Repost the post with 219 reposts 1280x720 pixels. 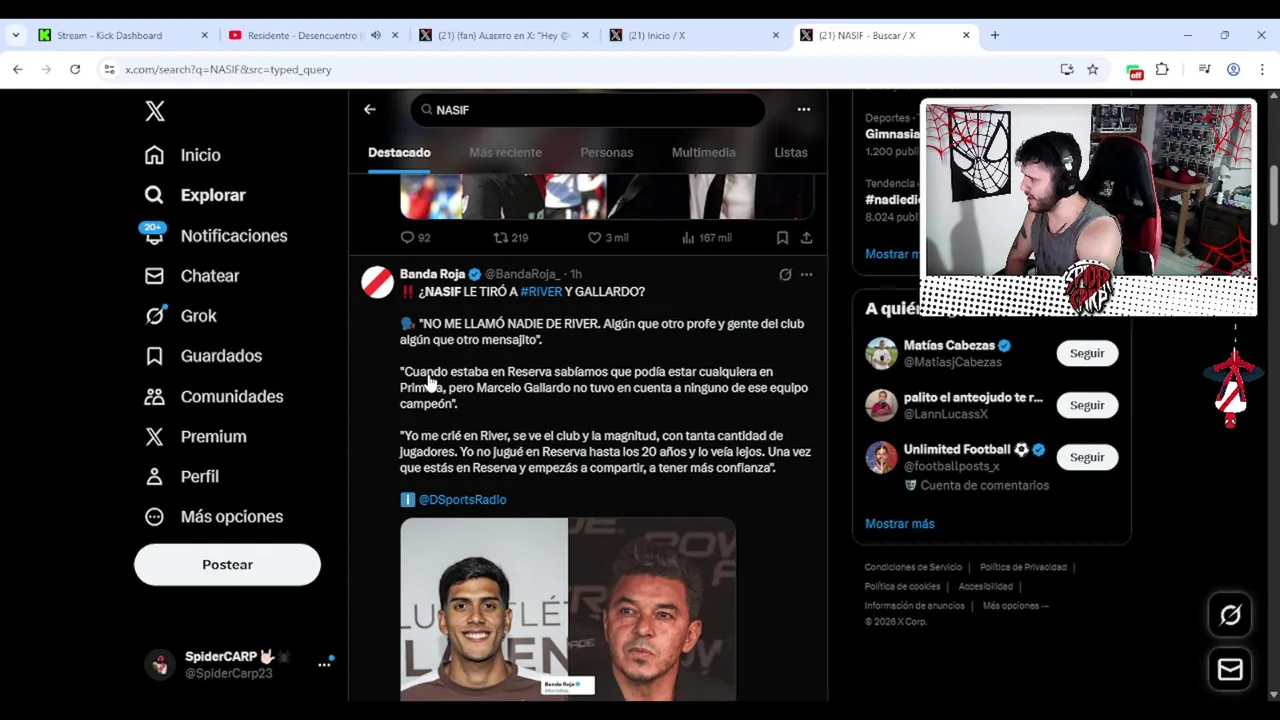click(511, 238)
